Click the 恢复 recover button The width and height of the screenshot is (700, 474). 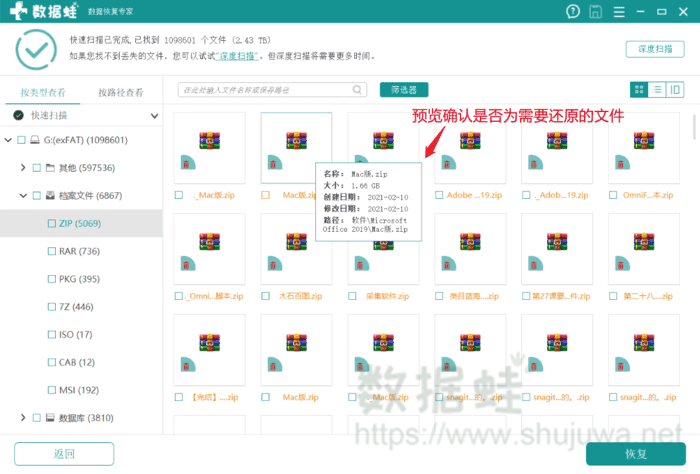(636, 454)
